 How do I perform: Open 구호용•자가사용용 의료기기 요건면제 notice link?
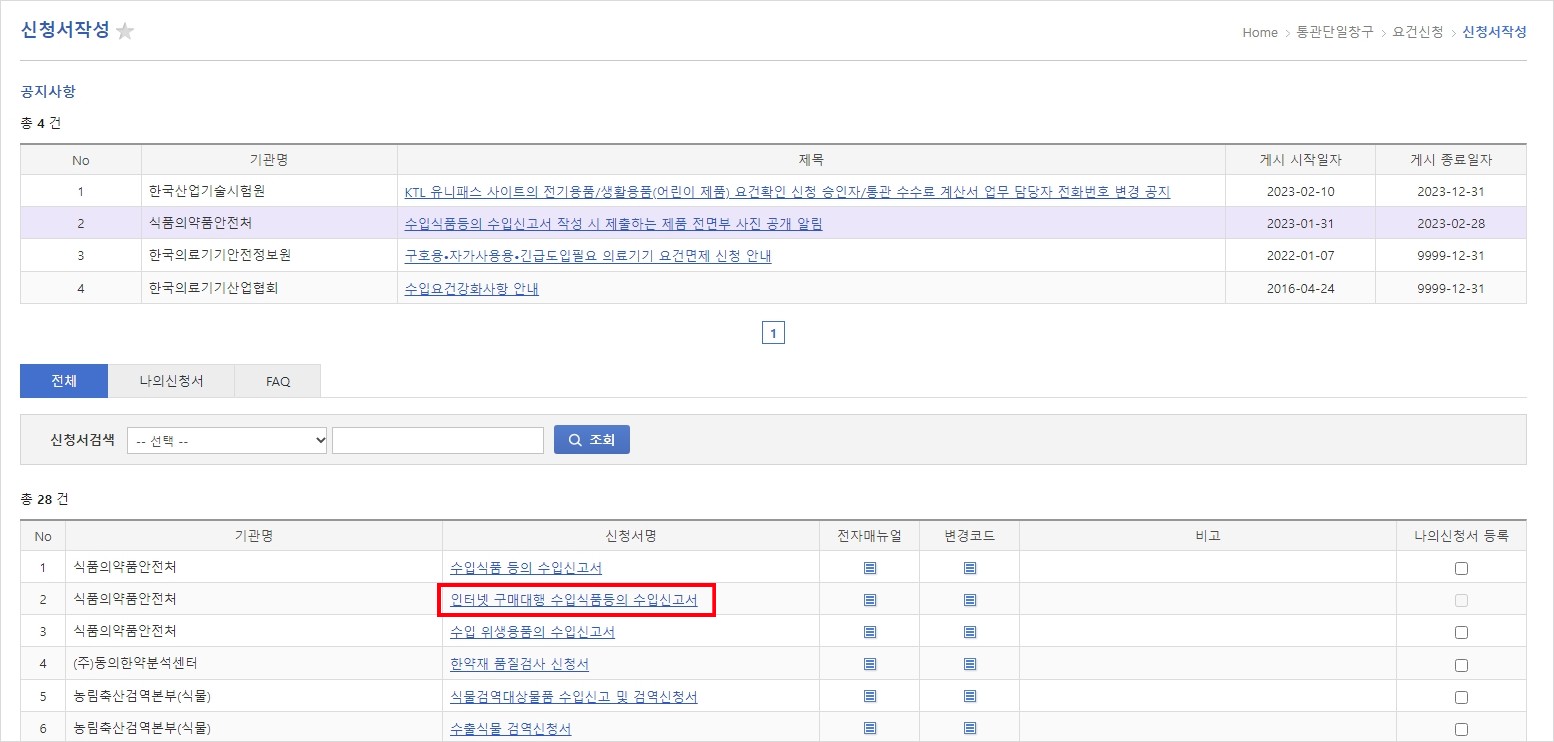click(x=588, y=256)
